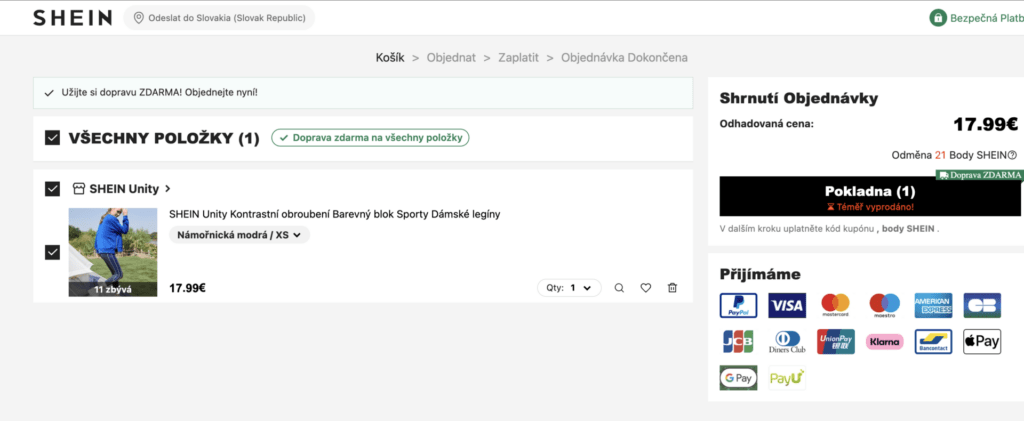
Task: Open the Qty quantity dropdown
Action: (x=569, y=288)
